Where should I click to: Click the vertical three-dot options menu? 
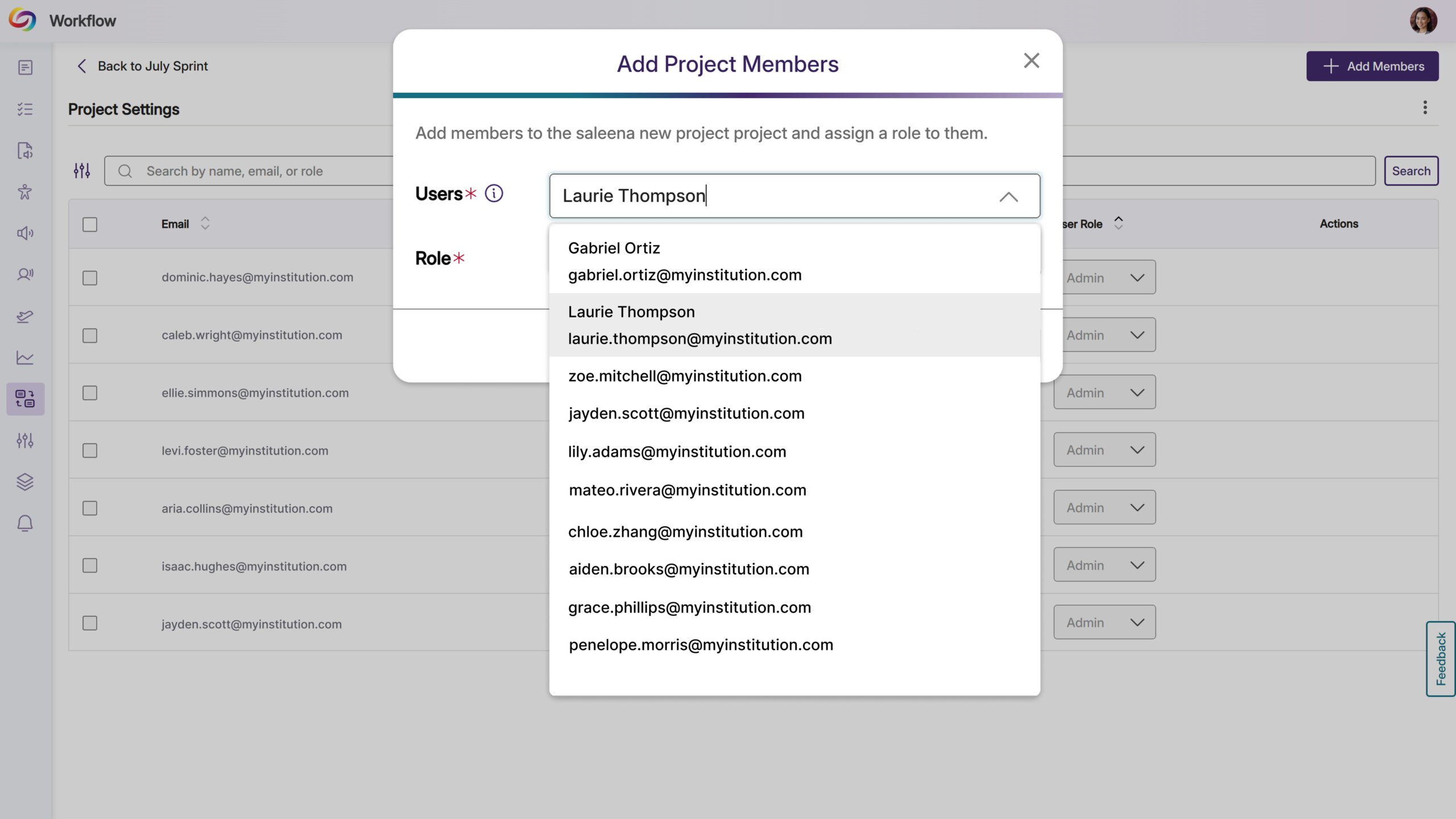tap(1425, 107)
